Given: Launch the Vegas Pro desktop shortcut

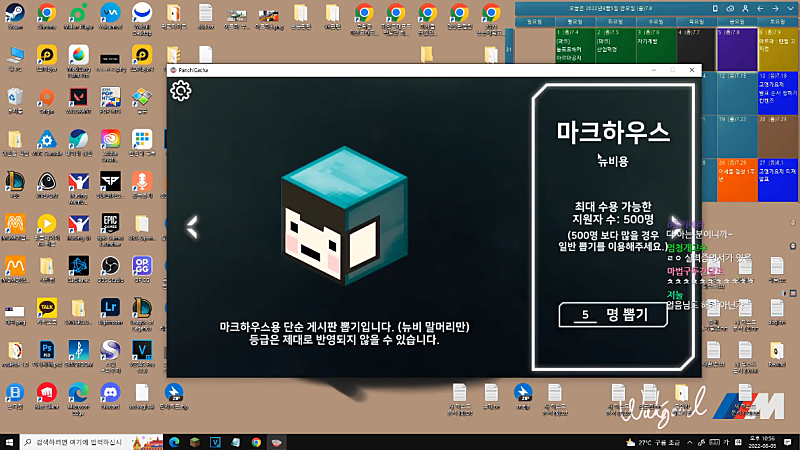Looking at the screenshot, I should click(142, 356).
